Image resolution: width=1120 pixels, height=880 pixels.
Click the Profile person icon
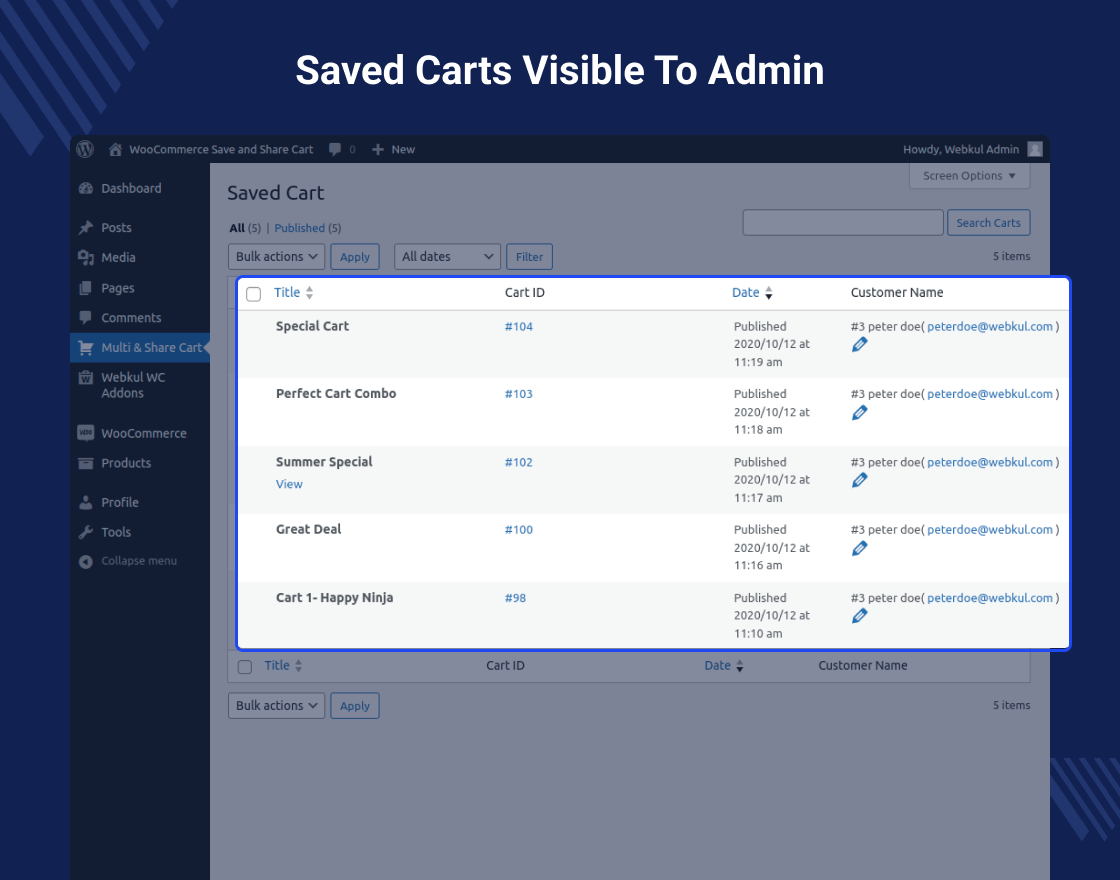86,502
